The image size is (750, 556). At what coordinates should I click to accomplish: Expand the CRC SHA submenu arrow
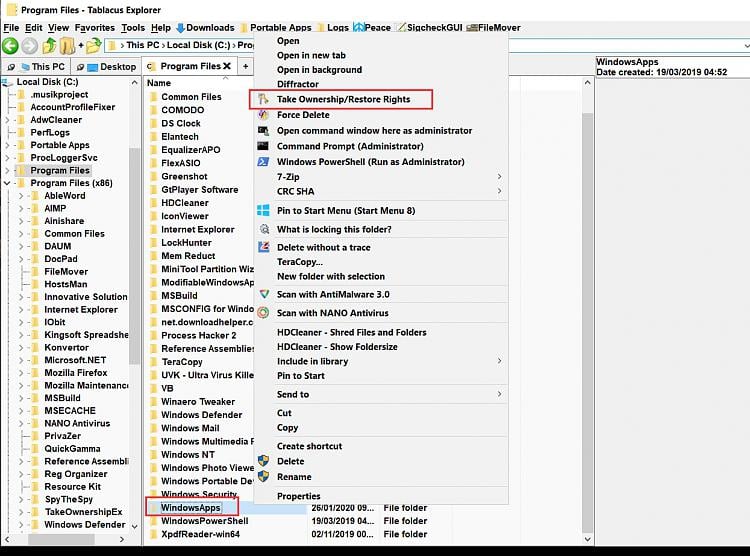499,191
